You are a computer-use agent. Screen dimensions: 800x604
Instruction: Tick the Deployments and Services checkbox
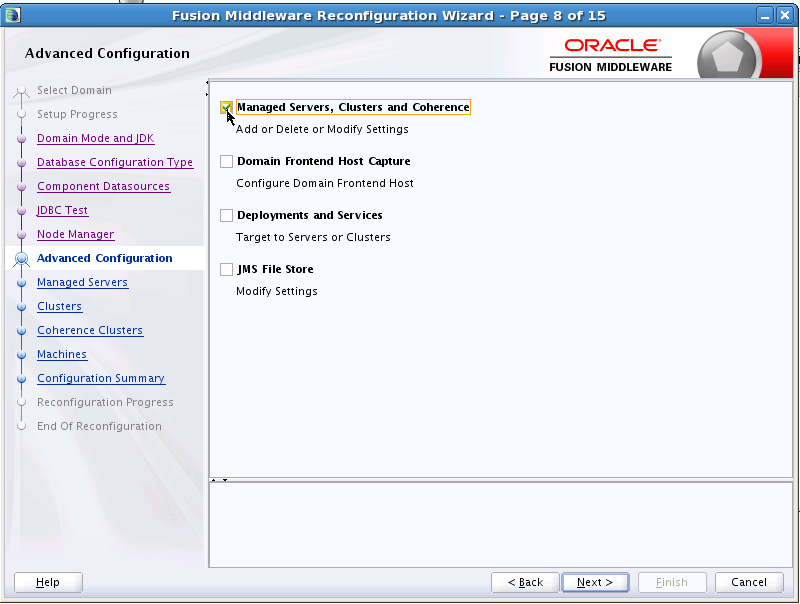pos(226,215)
